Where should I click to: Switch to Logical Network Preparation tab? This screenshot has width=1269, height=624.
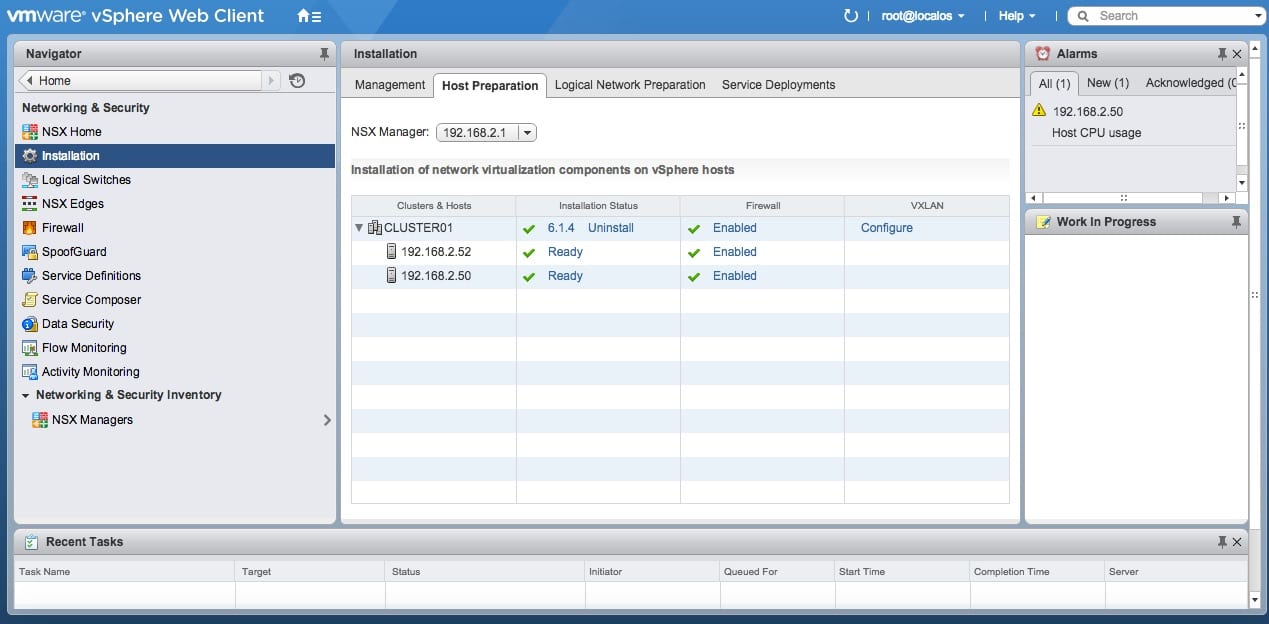coord(630,85)
